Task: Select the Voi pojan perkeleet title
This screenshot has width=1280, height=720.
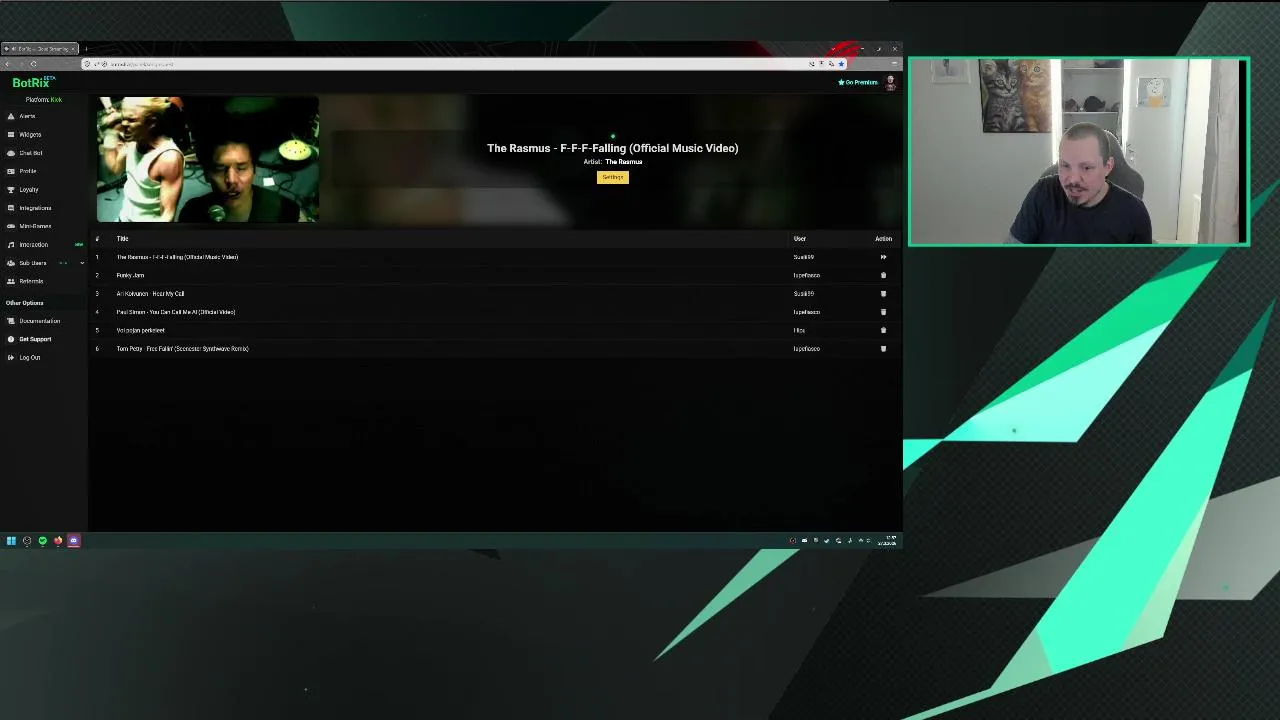Action: click(x=140, y=330)
